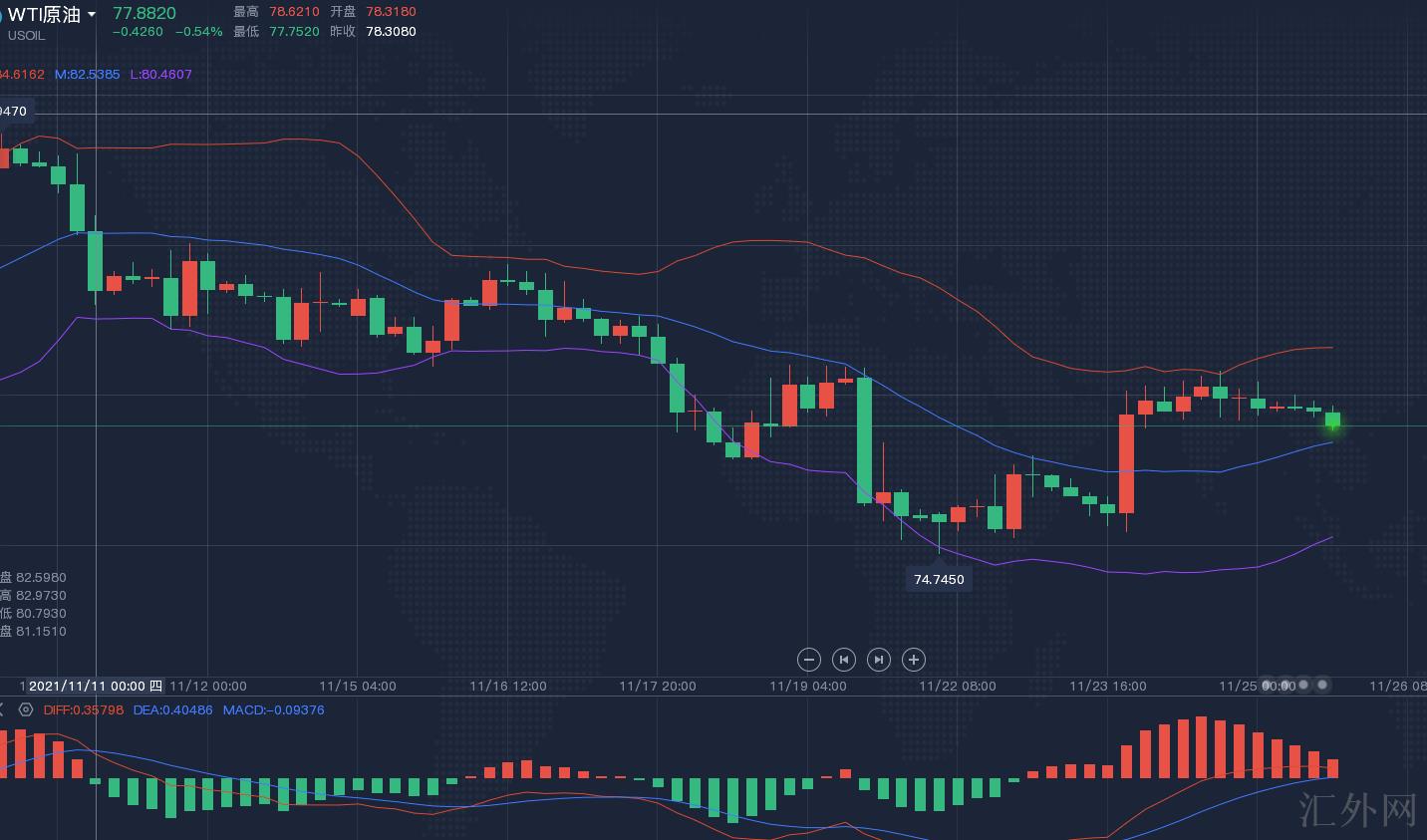Click the DIFF value label

[x=84, y=709]
